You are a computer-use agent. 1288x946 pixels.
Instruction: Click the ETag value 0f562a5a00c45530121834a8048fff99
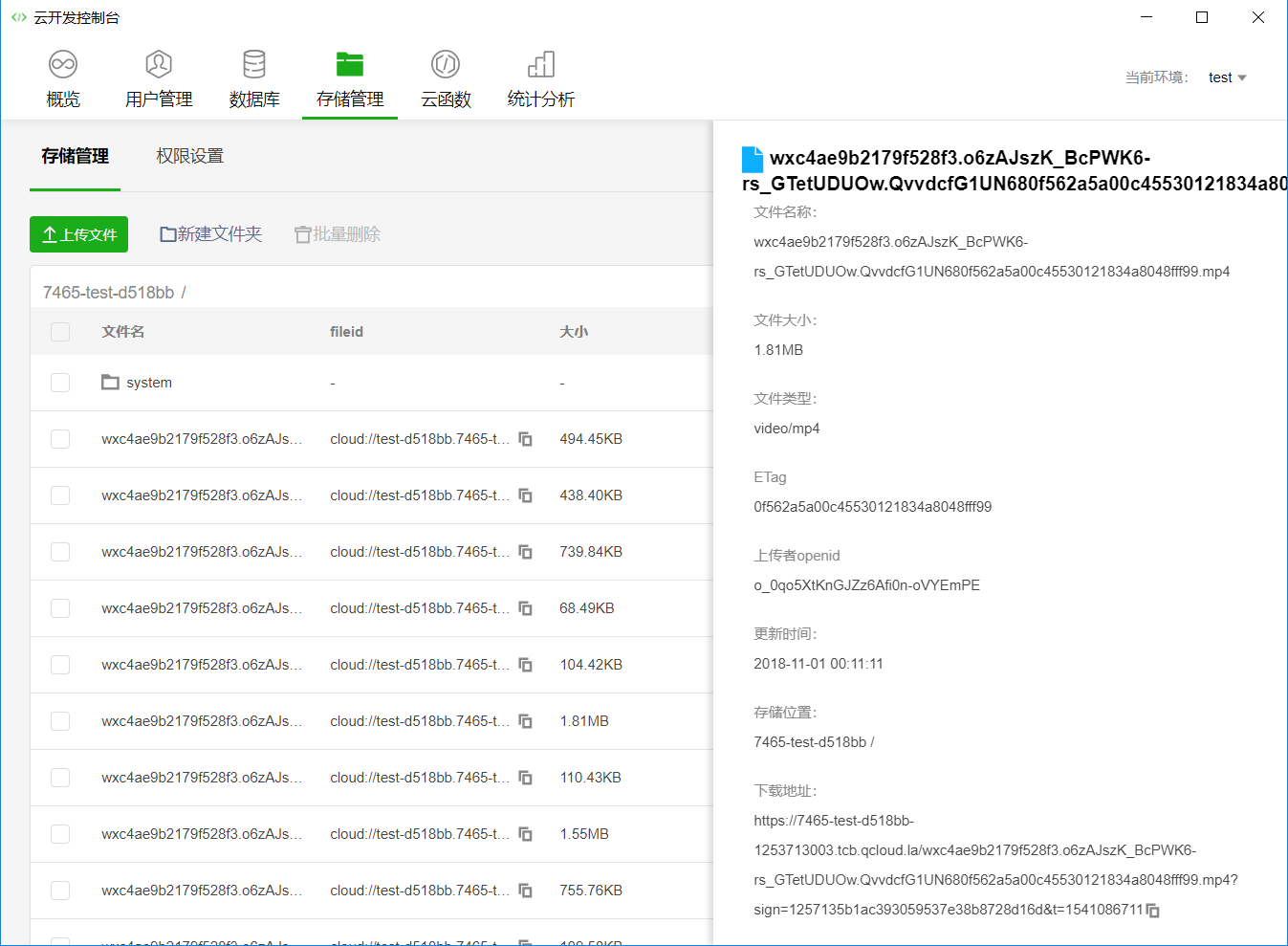coord(873,507)
